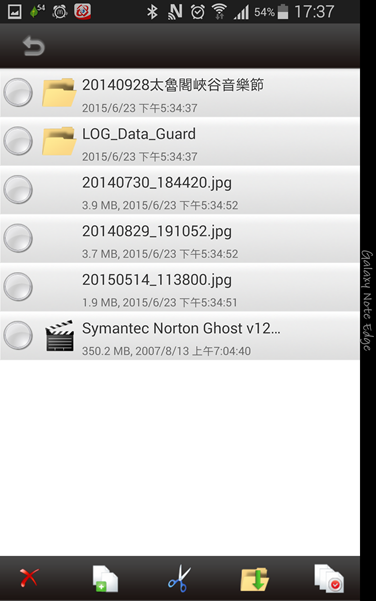This screenshot has width=376, height=601.
Task: Select radio button for Symantec Norton Ghost file
Action: pyautogui.click(x=18, y=335)
